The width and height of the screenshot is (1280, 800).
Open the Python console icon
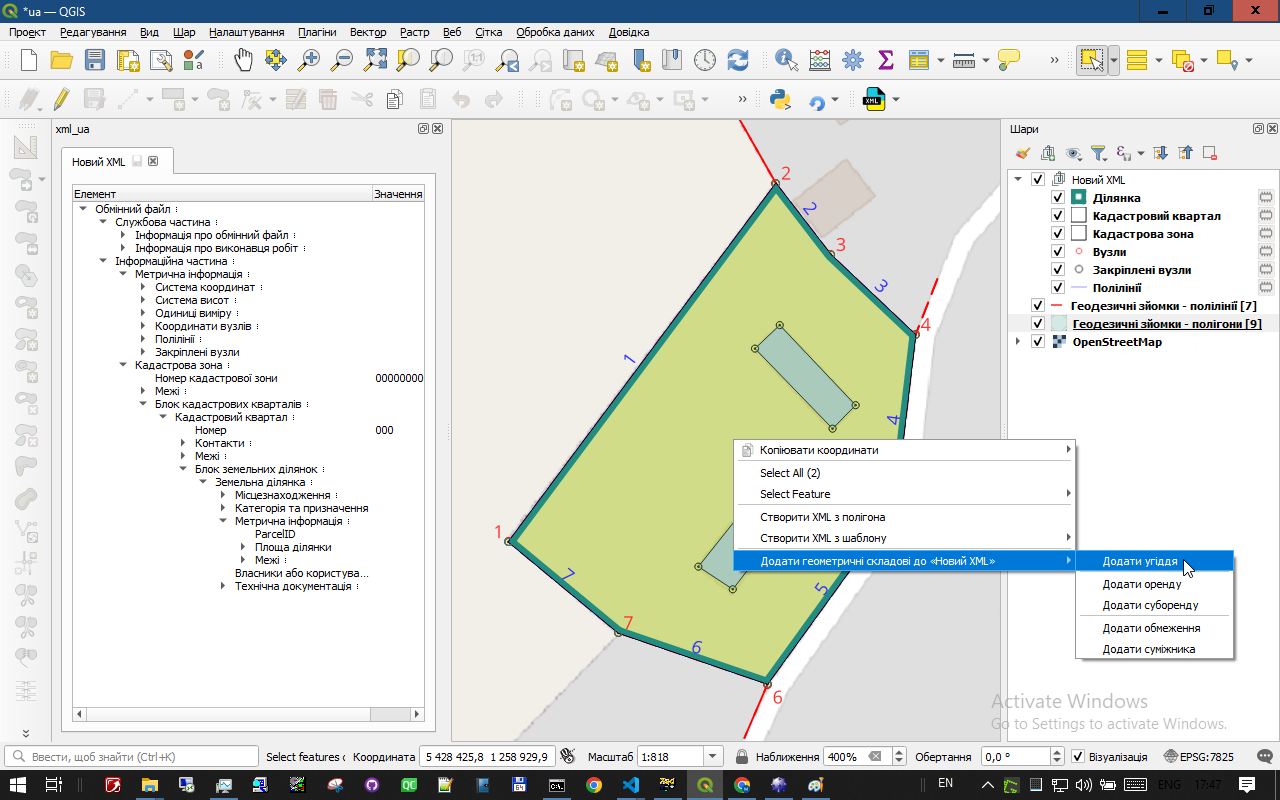[780, 100]
